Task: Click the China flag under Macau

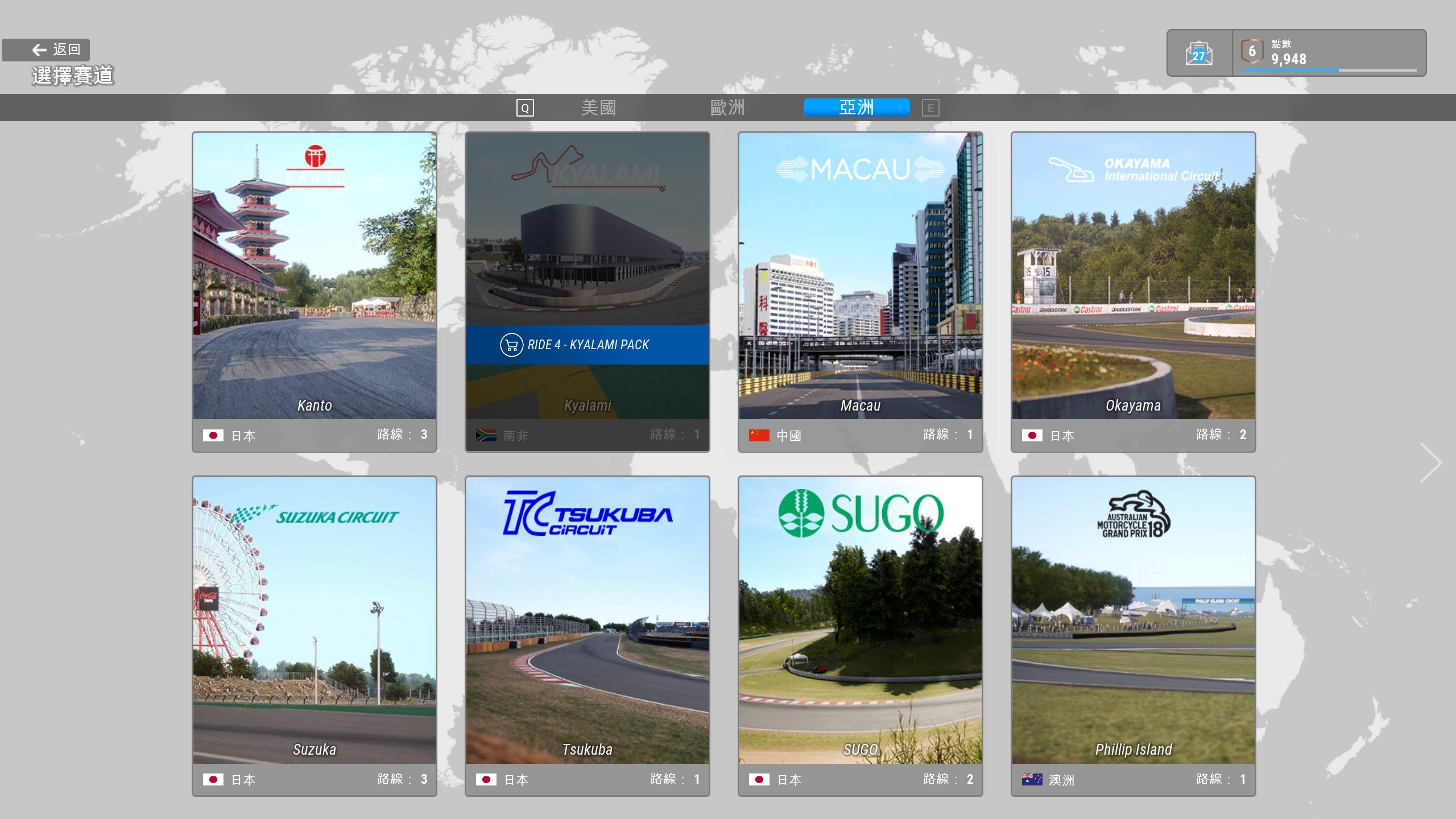Action: click(759, 436)
